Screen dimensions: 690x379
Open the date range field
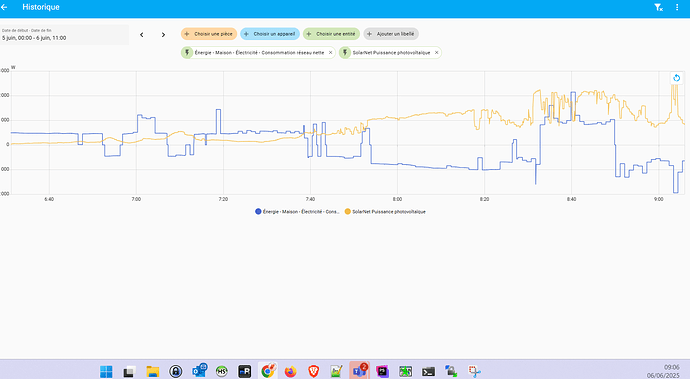tap(64, 35)
